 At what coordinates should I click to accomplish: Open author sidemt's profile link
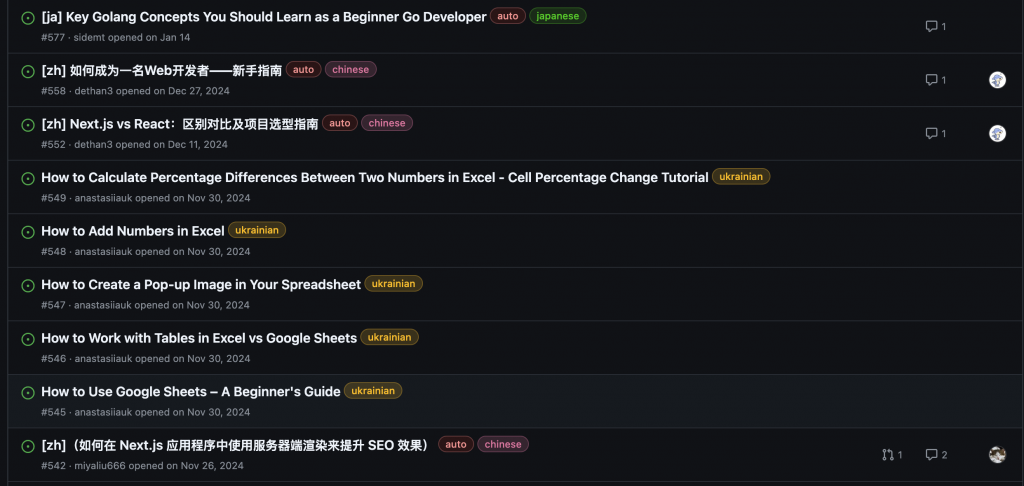[89, 38]
